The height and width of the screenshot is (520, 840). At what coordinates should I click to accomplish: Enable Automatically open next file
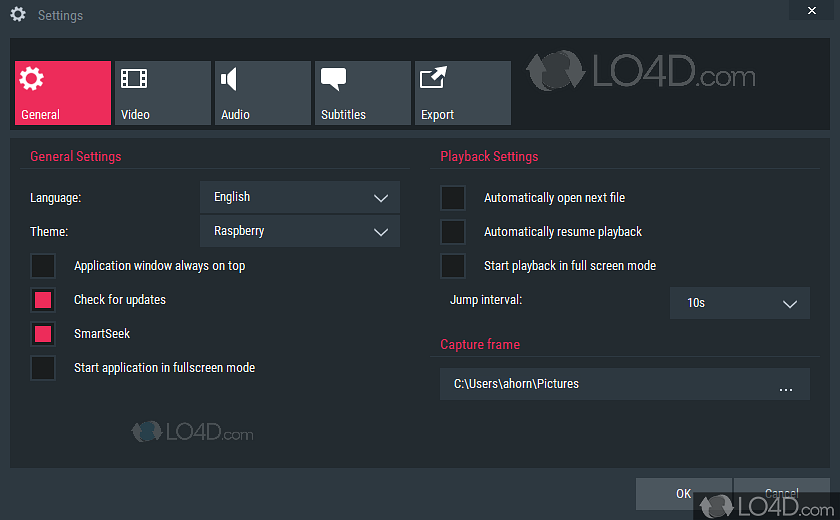coord(453,198)
